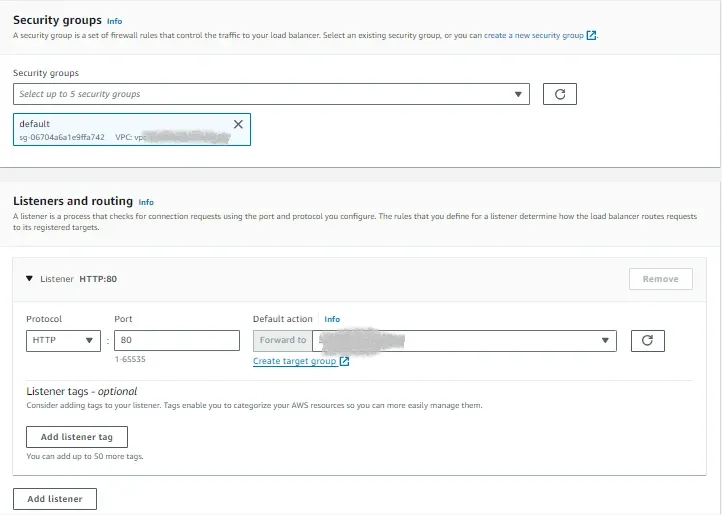Open Info link beside Listeners and routing
This screenshot has height=515, width=722.
[x=146, y=202]
